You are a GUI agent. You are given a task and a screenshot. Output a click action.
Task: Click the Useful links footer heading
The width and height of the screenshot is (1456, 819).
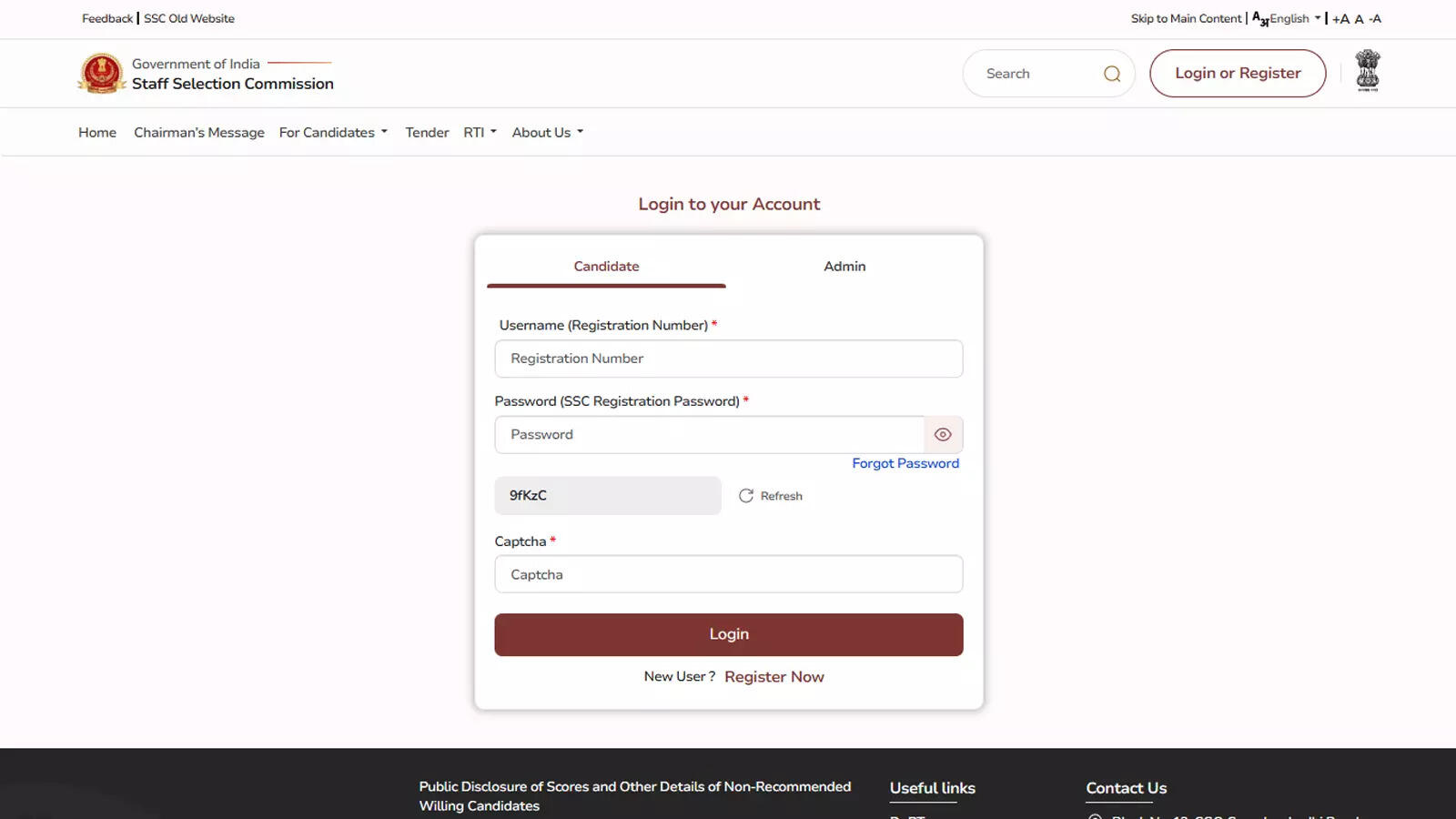(932, 788)
